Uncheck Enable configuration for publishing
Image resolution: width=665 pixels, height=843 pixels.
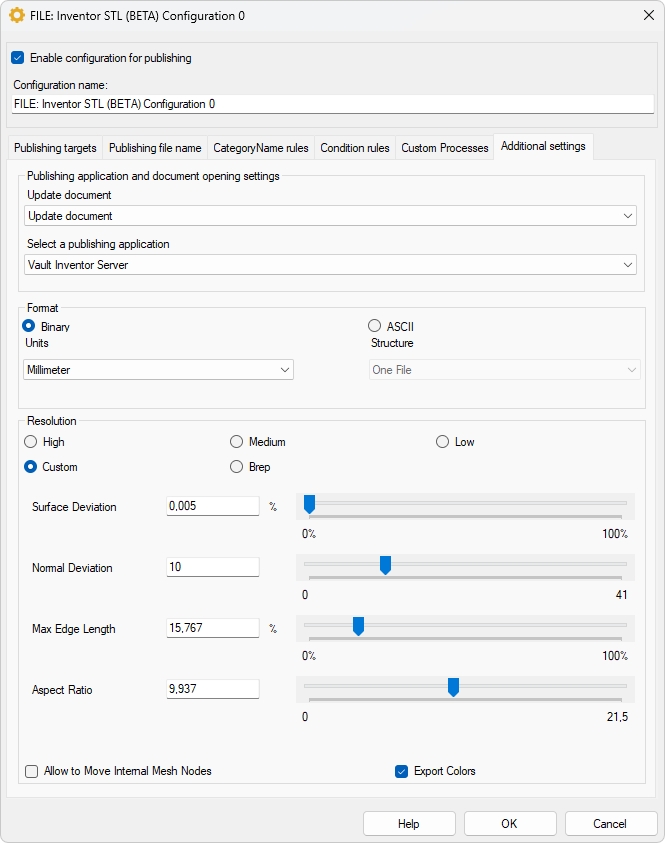17,58
